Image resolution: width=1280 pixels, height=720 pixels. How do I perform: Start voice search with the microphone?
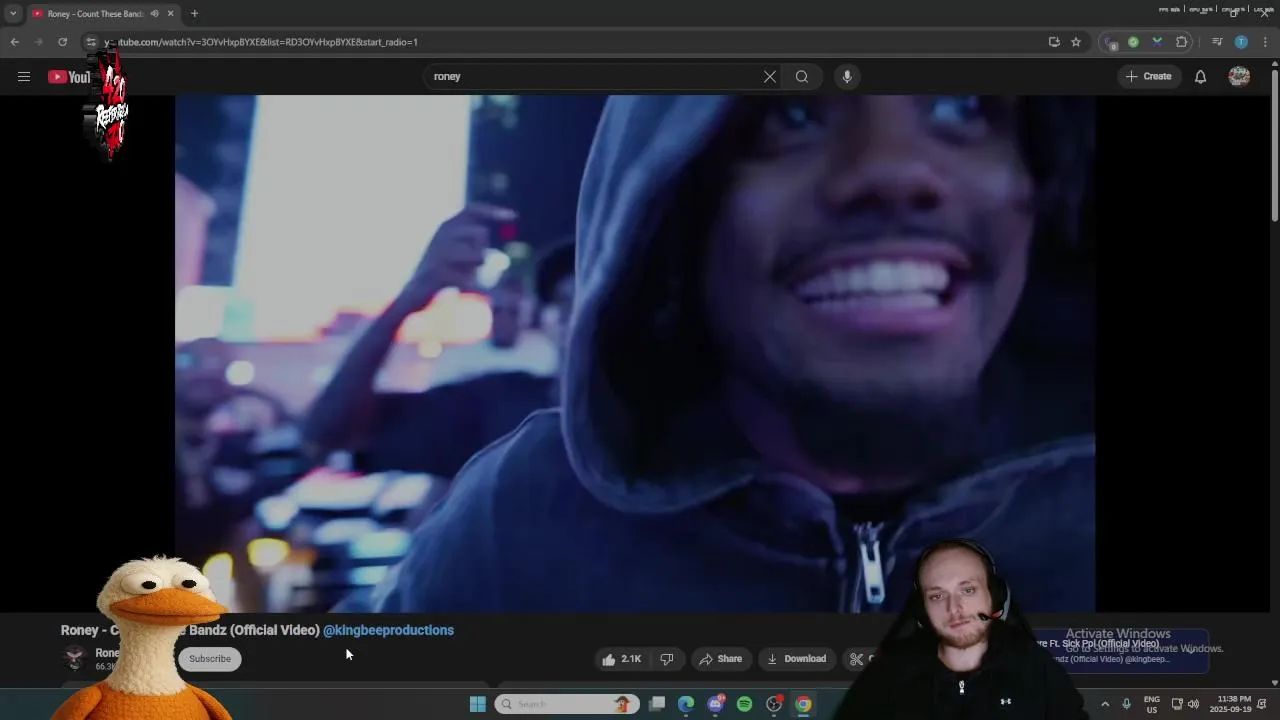click(847, 76)
